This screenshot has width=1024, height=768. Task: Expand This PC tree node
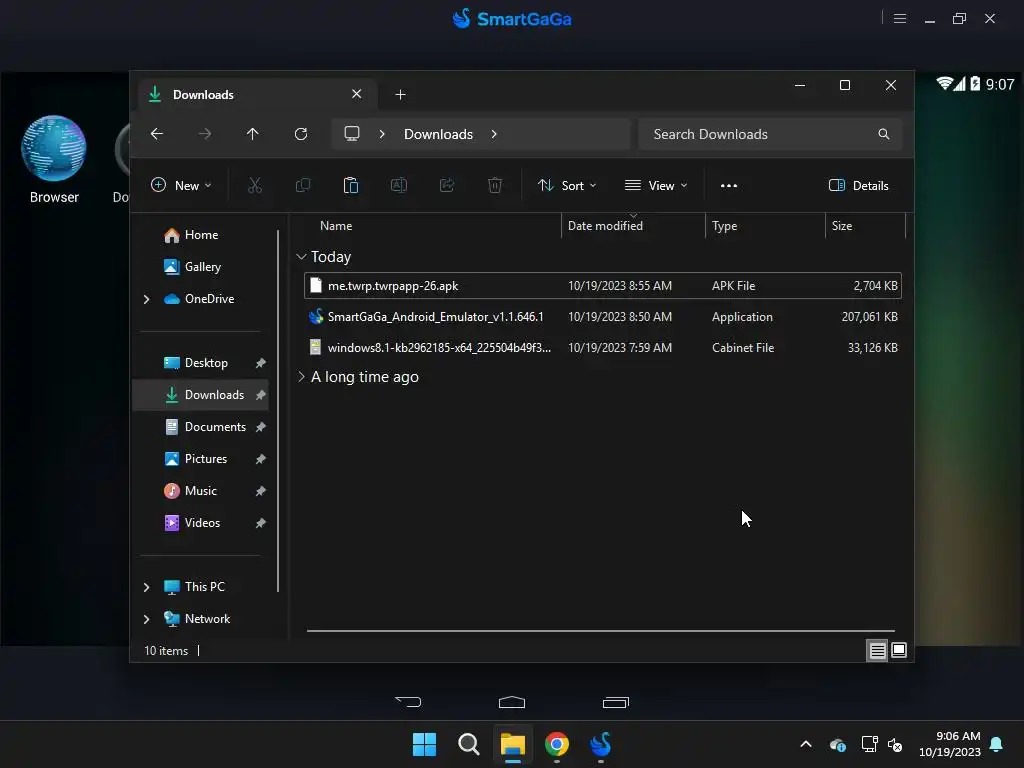coord(146,587)
